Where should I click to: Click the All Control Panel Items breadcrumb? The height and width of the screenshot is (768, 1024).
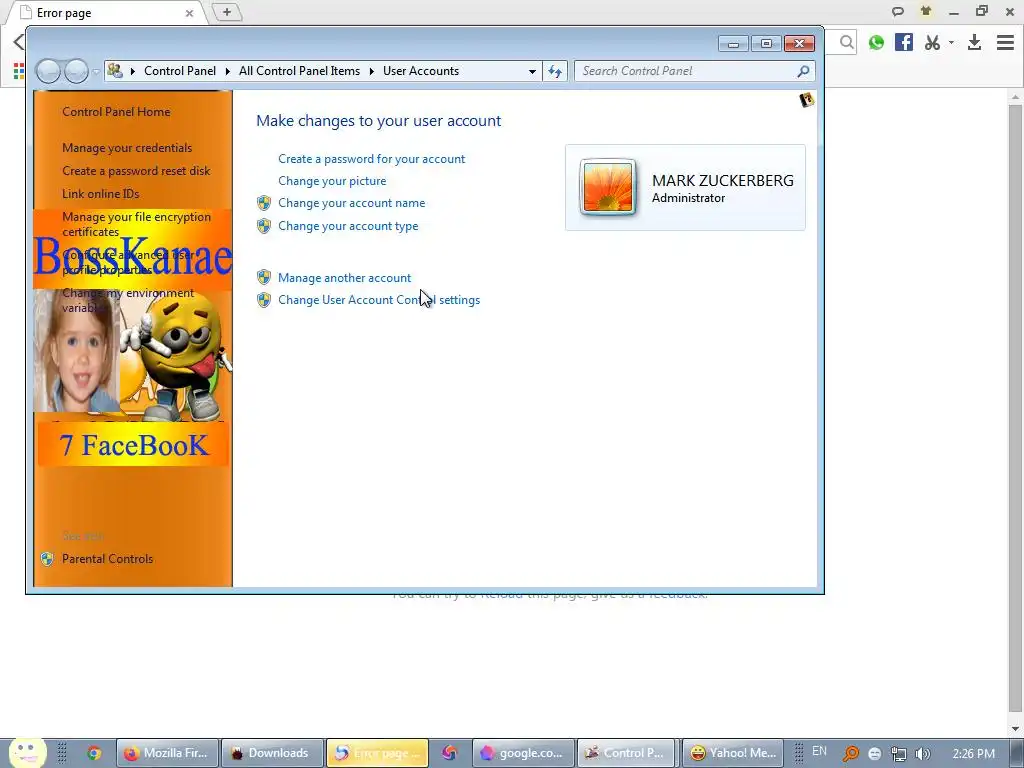(299, 71)
